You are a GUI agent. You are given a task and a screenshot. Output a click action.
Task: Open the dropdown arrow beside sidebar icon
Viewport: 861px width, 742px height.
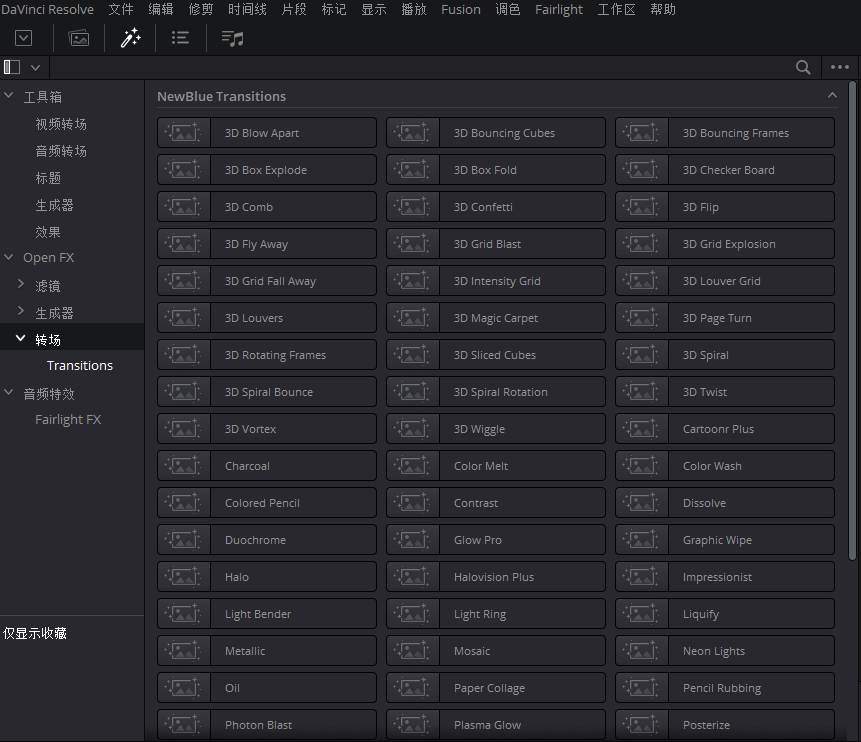tap(36, 68)
